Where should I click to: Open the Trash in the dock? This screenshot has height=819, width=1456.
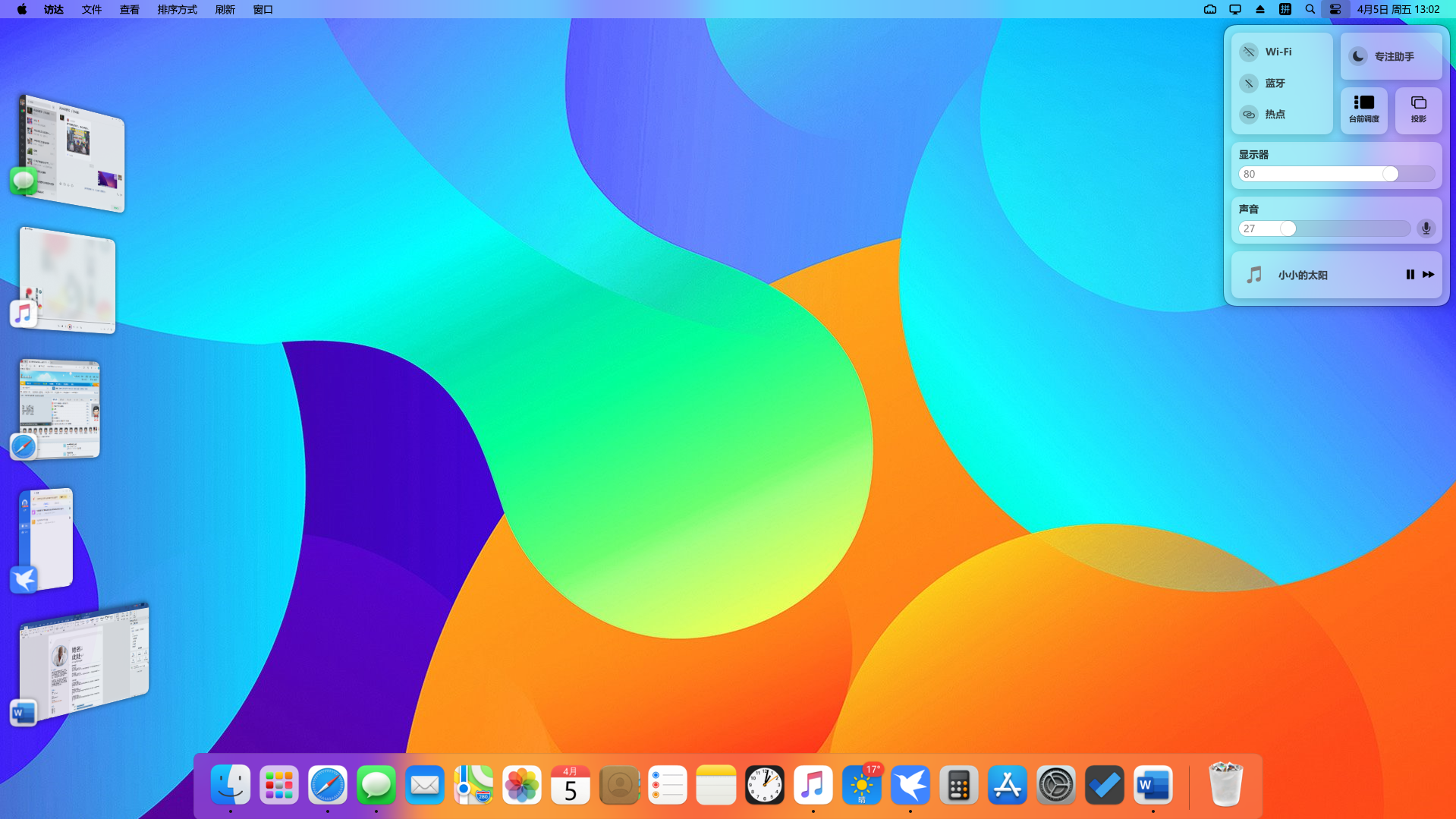click(1225, 785)
